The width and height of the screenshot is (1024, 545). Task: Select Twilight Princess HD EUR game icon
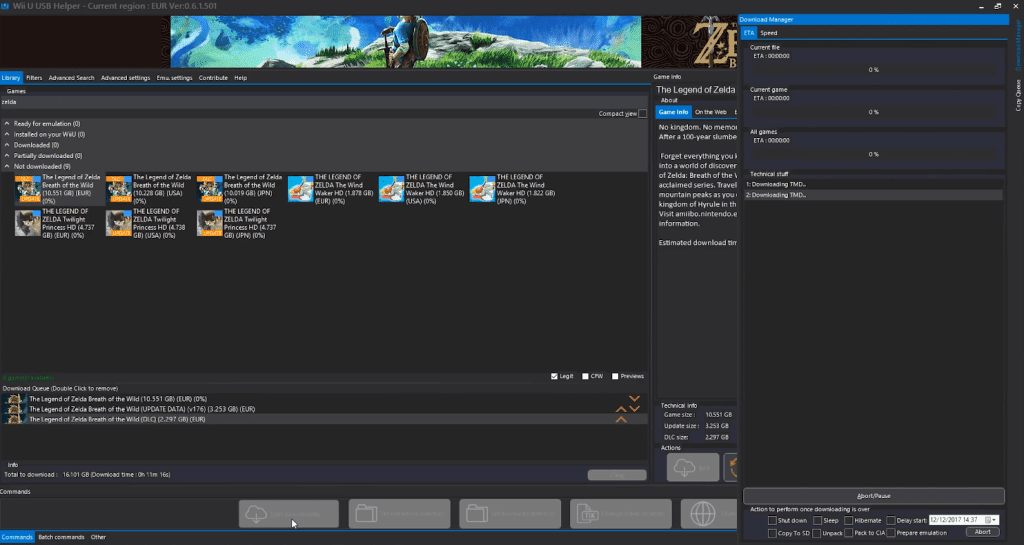pos(28,223)
